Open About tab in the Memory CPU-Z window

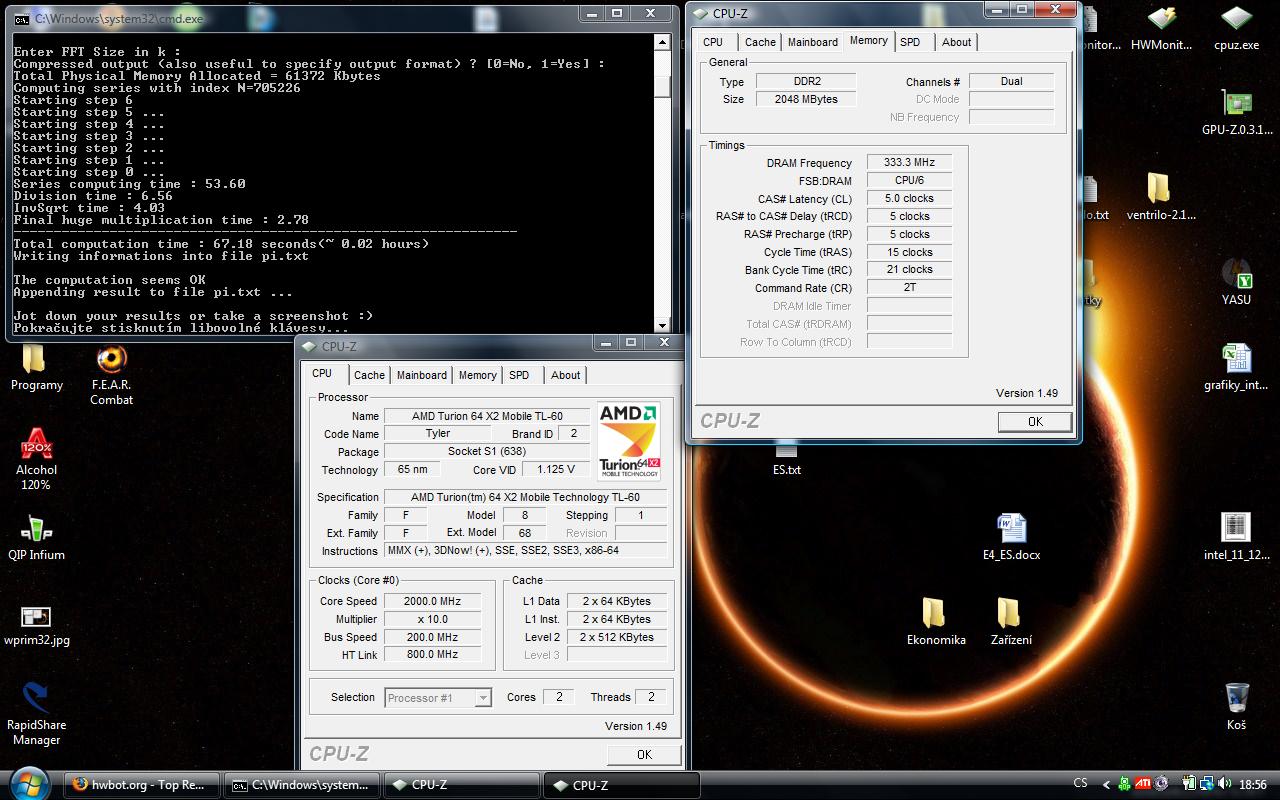(956, 42)
